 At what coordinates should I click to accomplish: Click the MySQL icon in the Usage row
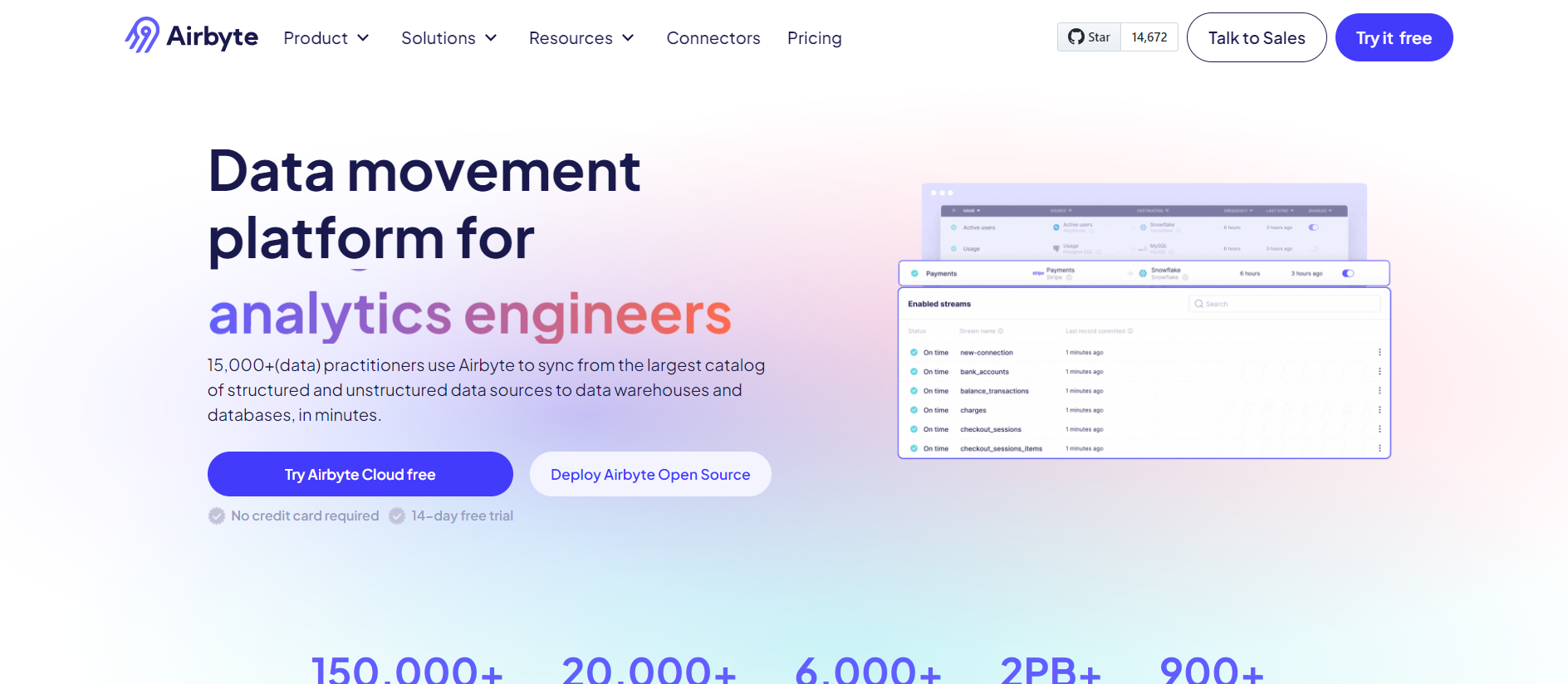pos(1143,248)
